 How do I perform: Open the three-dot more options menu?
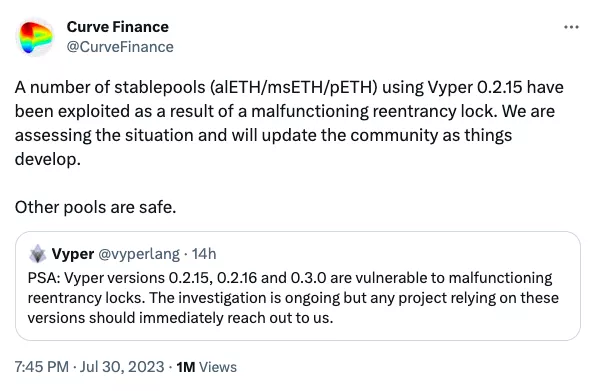pos(571,27)
